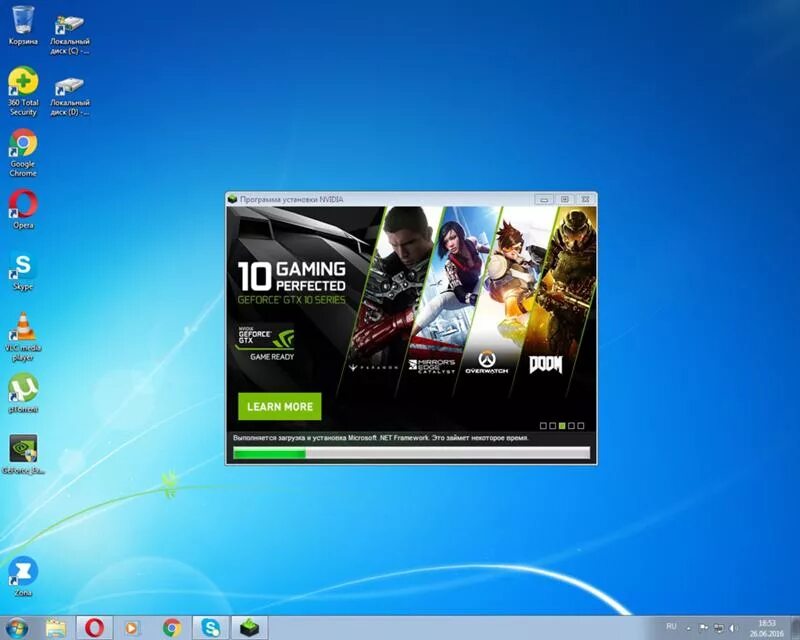Open the Google Chrome desktop shortcut
800x640 pixels.
[23, 152]
